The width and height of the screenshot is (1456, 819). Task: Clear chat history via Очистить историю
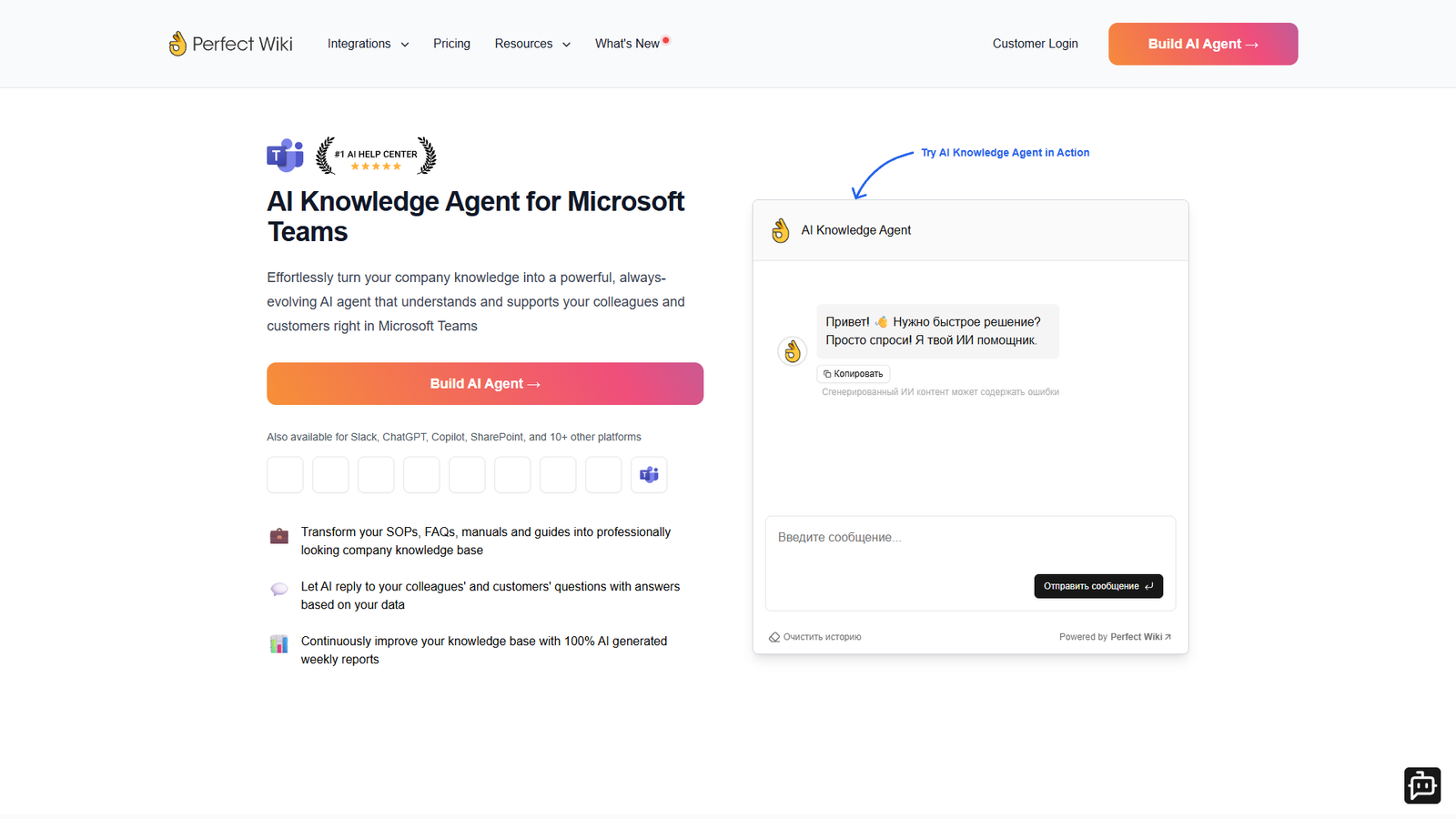click(x=815, y=637)
